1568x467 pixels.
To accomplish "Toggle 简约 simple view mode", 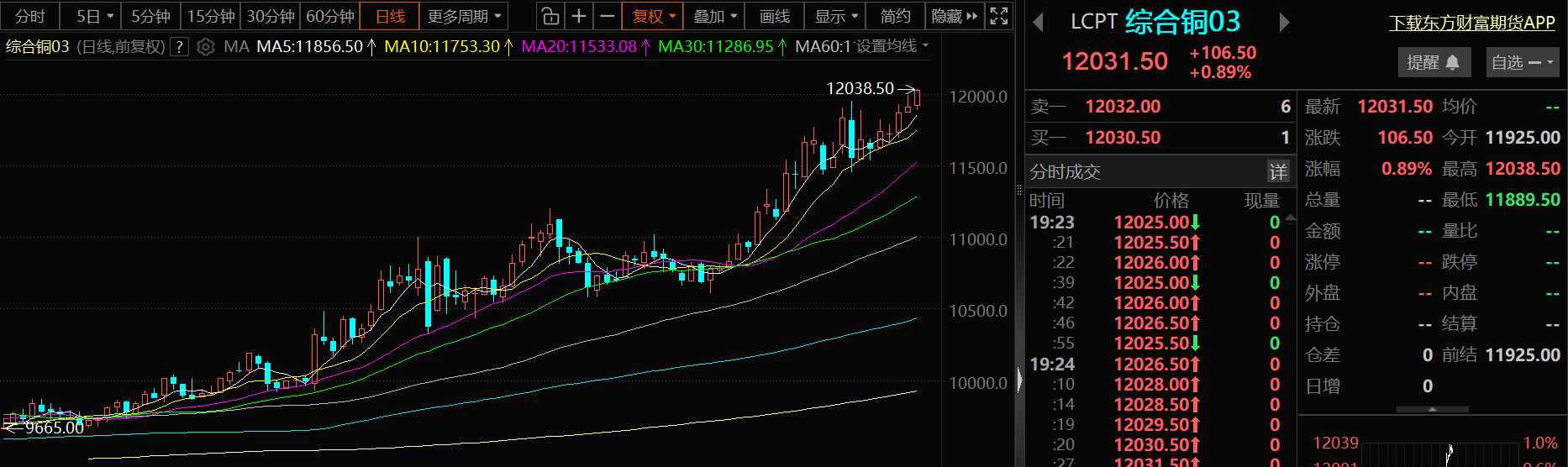I will 895,16.
